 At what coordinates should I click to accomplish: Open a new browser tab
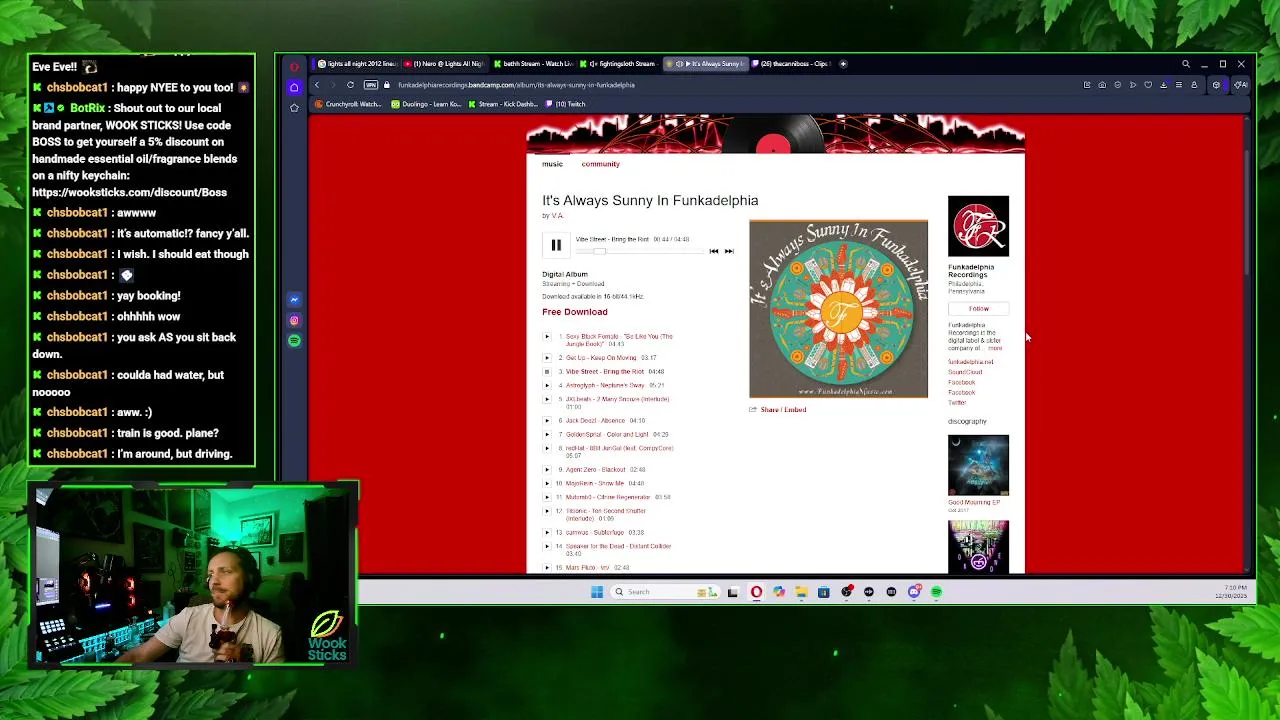[843, 64]
